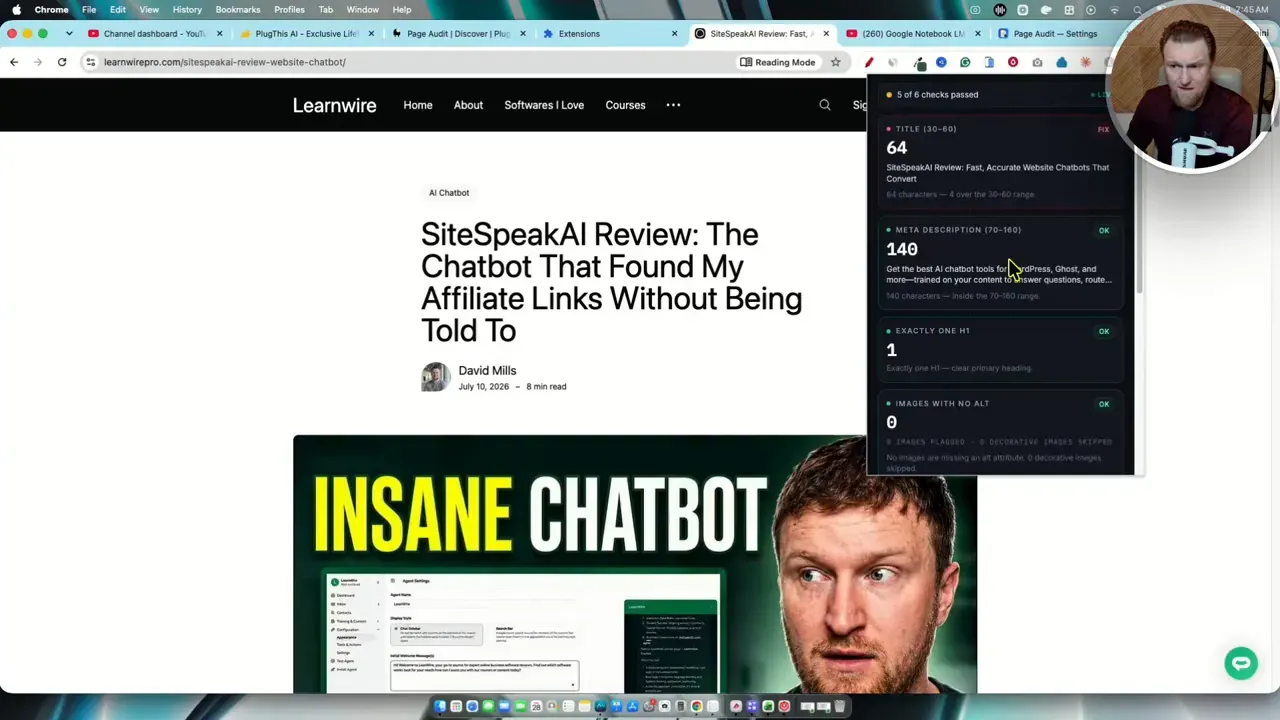The height and width of the screenshot is (720, 1280).
Task: Close the SiteSpeakAI Review tab
Action: [826, 34]
